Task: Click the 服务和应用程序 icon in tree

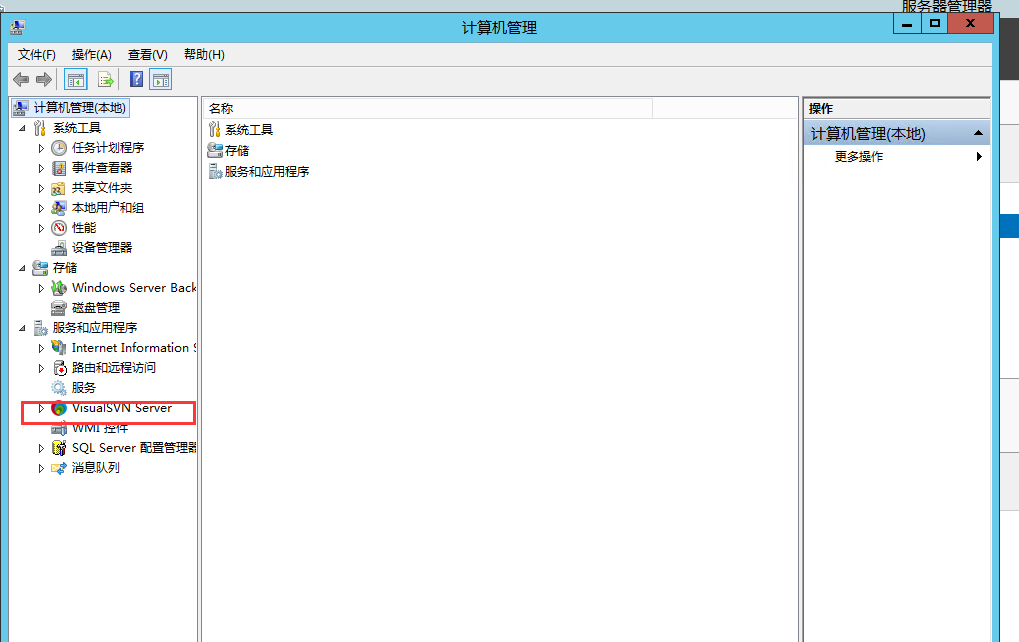Action: tap(40, 327)
